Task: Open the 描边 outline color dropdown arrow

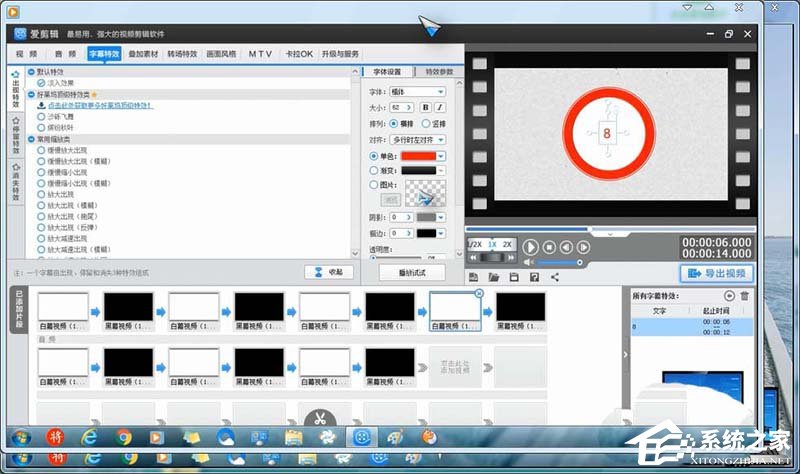Action: pyautogui.click(x=441, y=233)
